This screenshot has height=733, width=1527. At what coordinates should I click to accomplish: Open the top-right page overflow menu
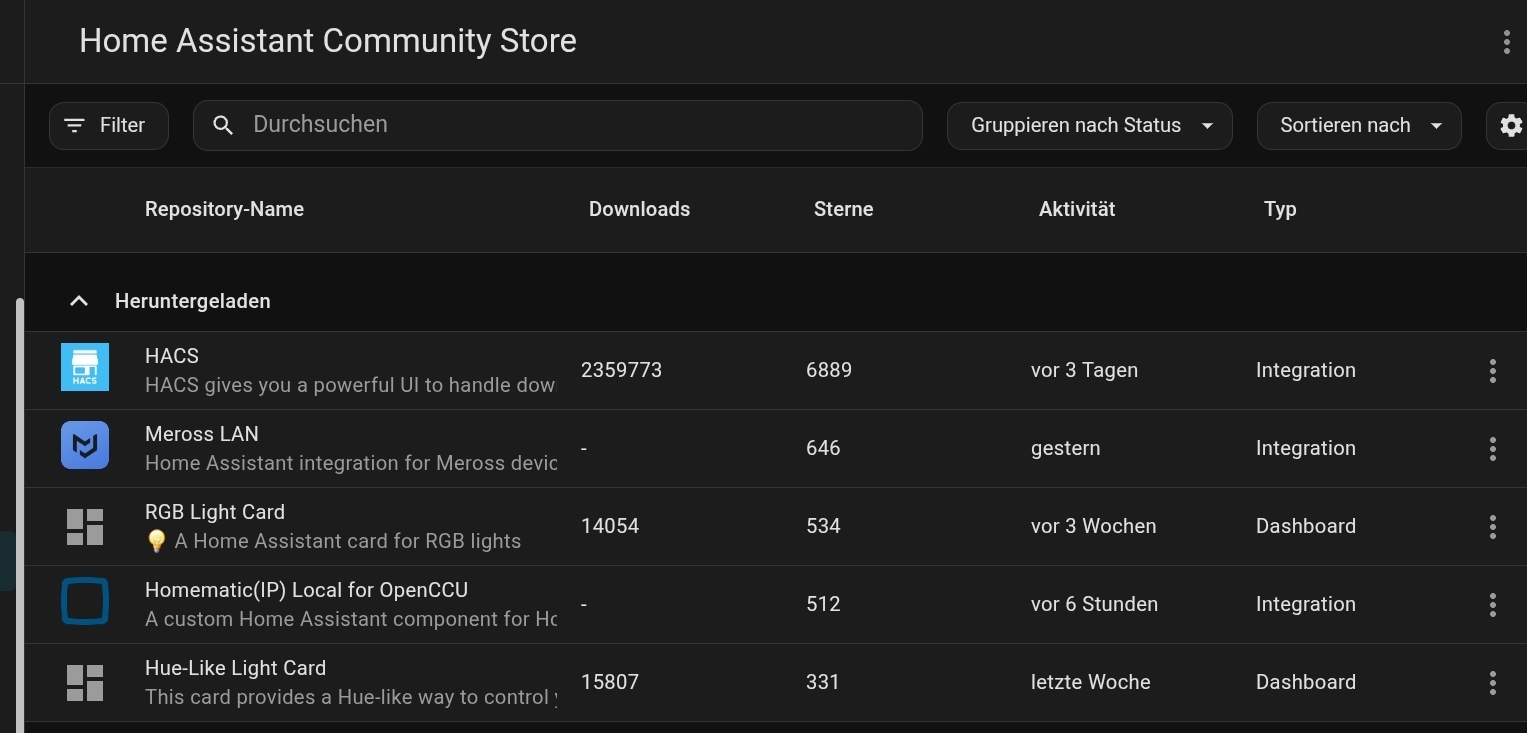pos(1506,42)
